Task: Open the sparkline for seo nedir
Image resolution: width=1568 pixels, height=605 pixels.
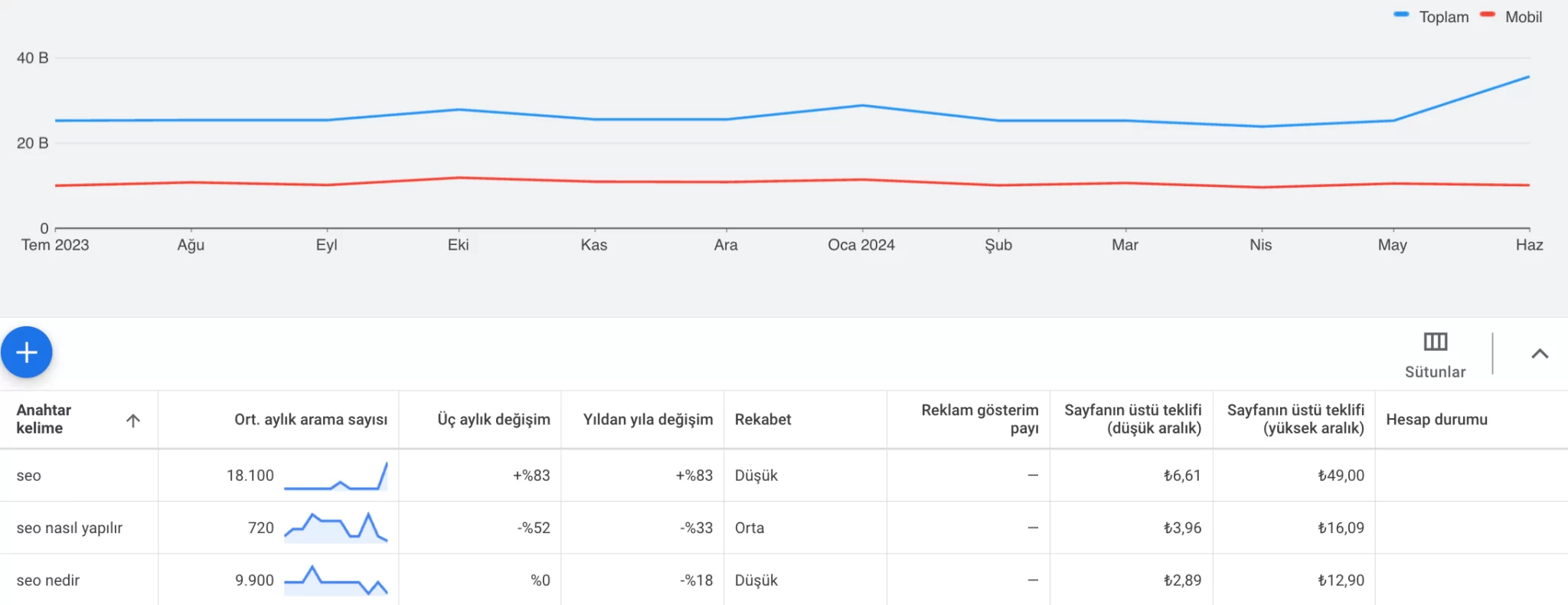Action: click(335, 580)
